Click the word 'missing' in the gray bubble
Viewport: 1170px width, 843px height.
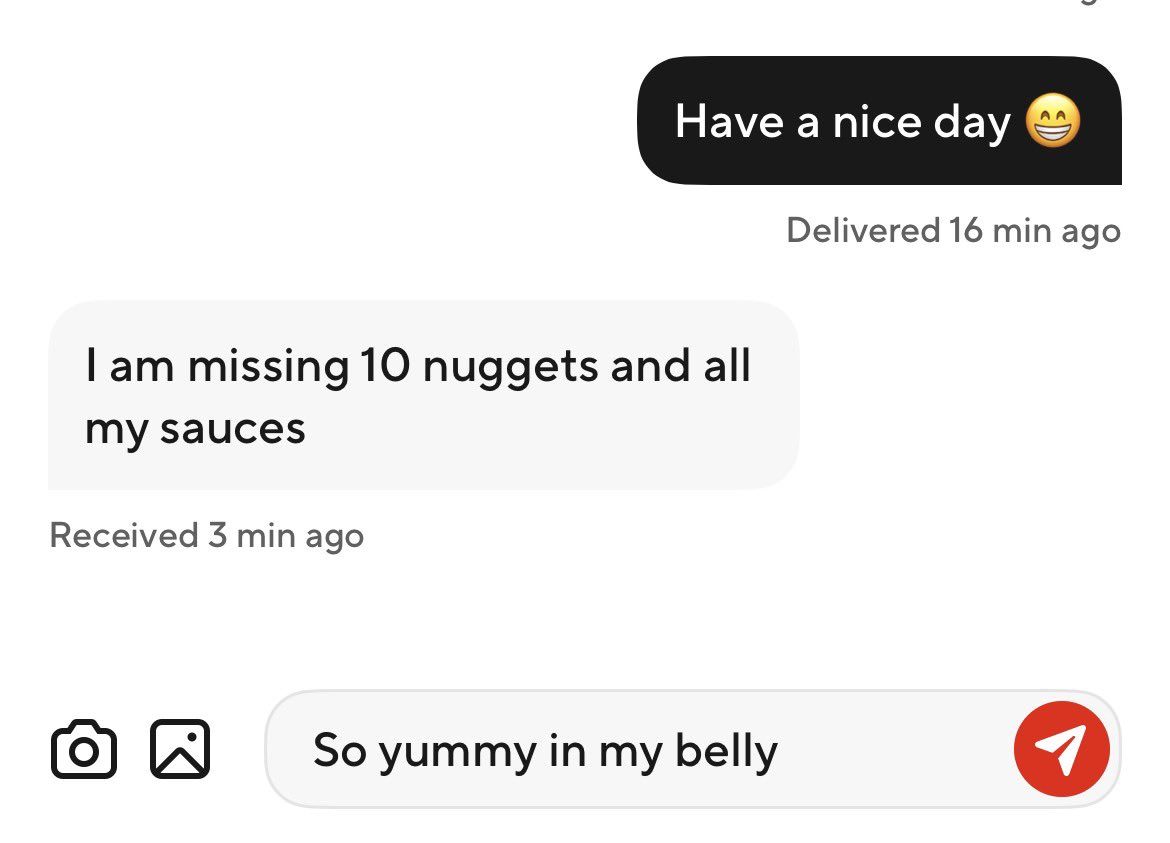click(x=268, y=367)
